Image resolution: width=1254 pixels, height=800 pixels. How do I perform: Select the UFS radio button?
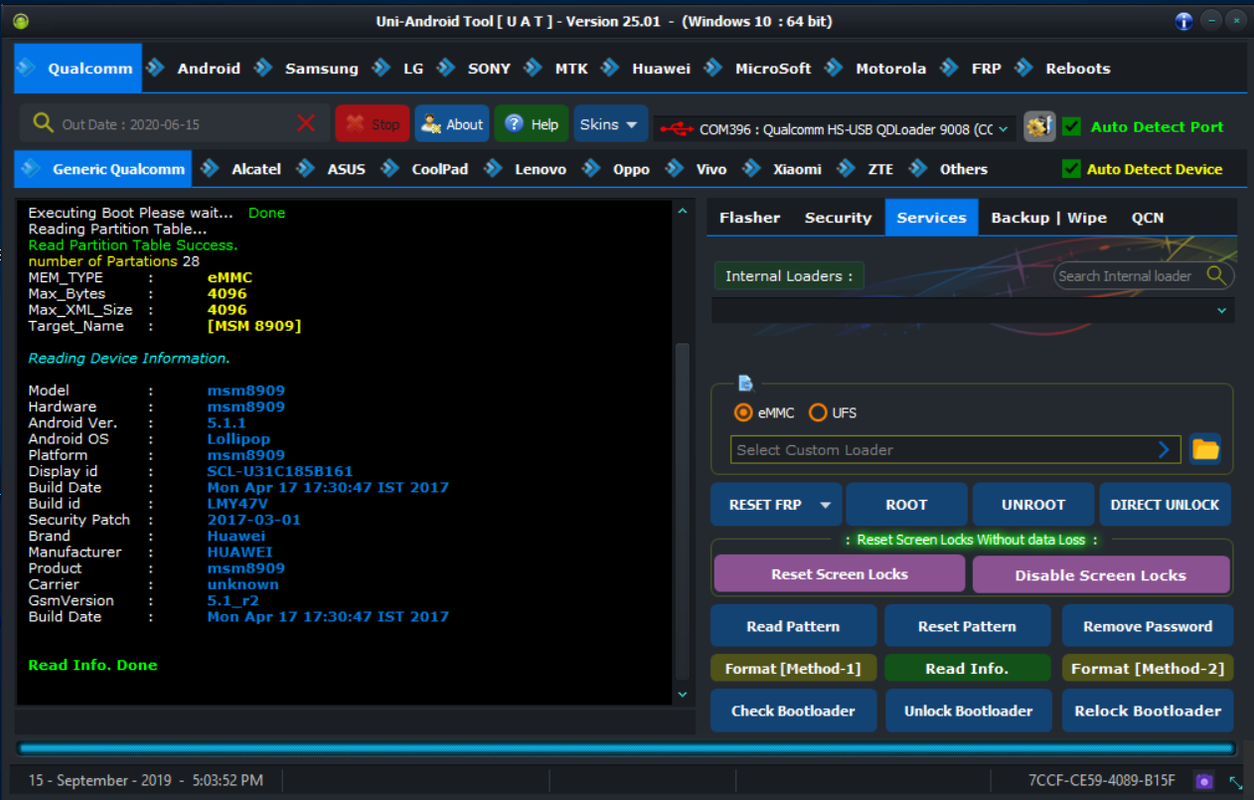tap(818, 412)
